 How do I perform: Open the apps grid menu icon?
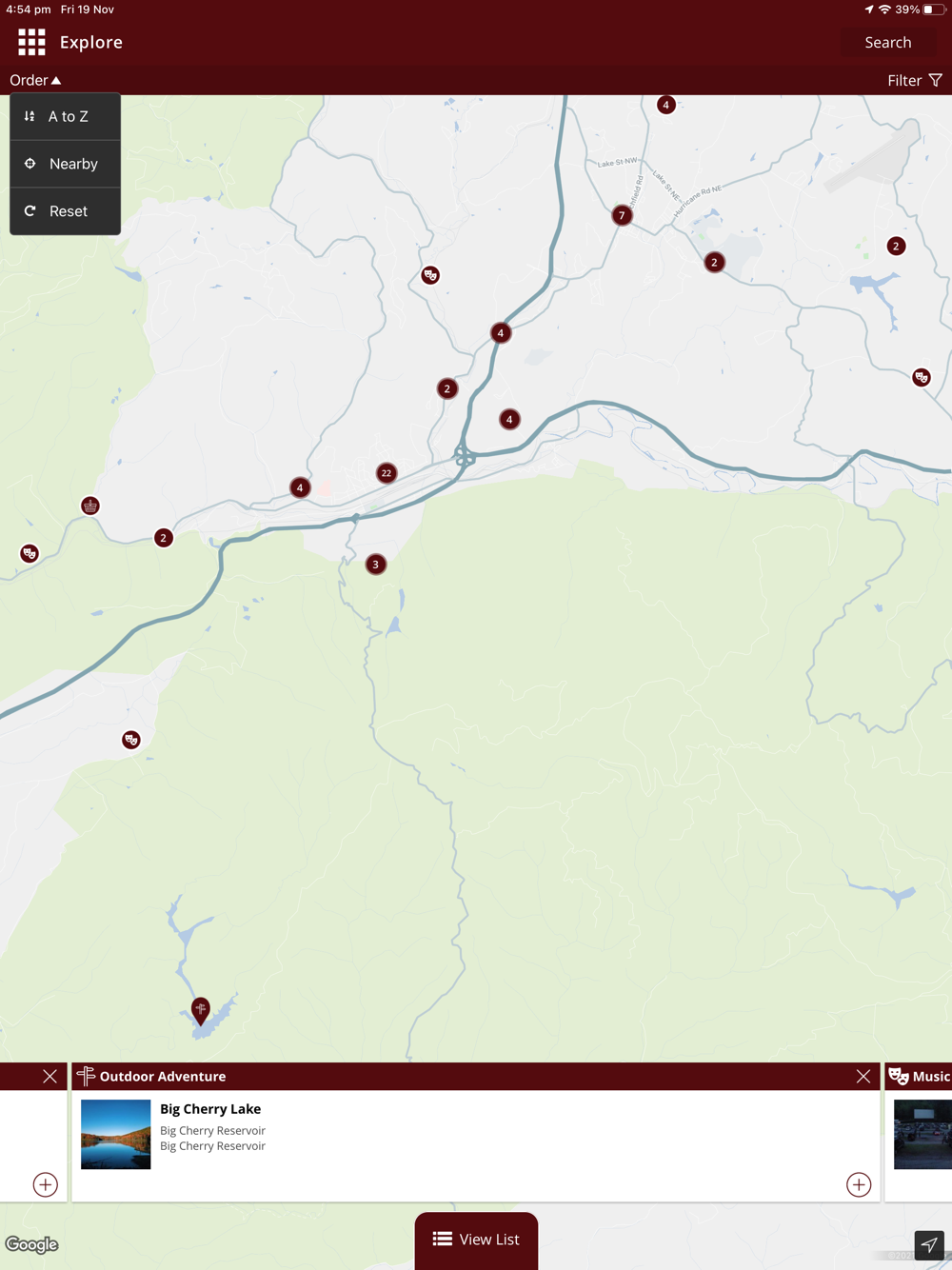pyautogui.click(x=31, y=42)
